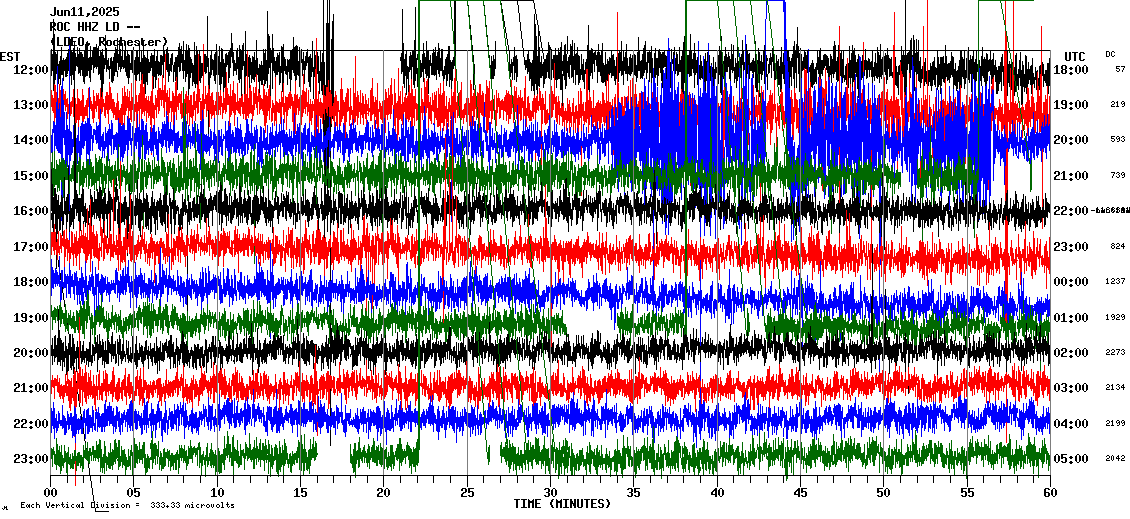Click the 12:00 EST row label
1130x519 pixels.
[30, 69]
